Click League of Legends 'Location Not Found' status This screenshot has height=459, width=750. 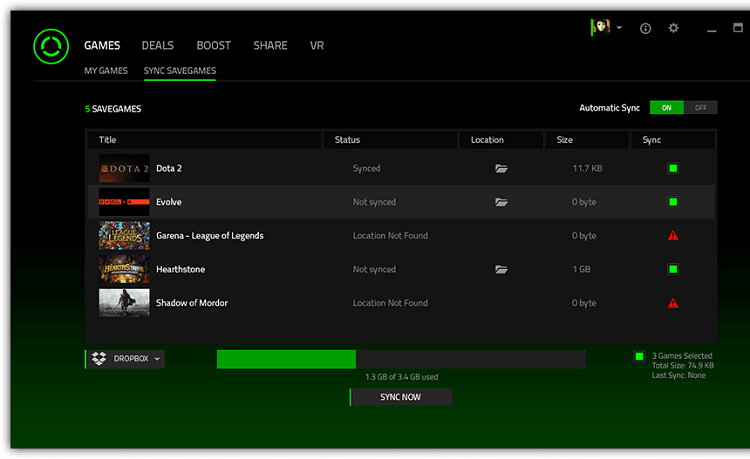pyautogui.click(x=390, y=236)
